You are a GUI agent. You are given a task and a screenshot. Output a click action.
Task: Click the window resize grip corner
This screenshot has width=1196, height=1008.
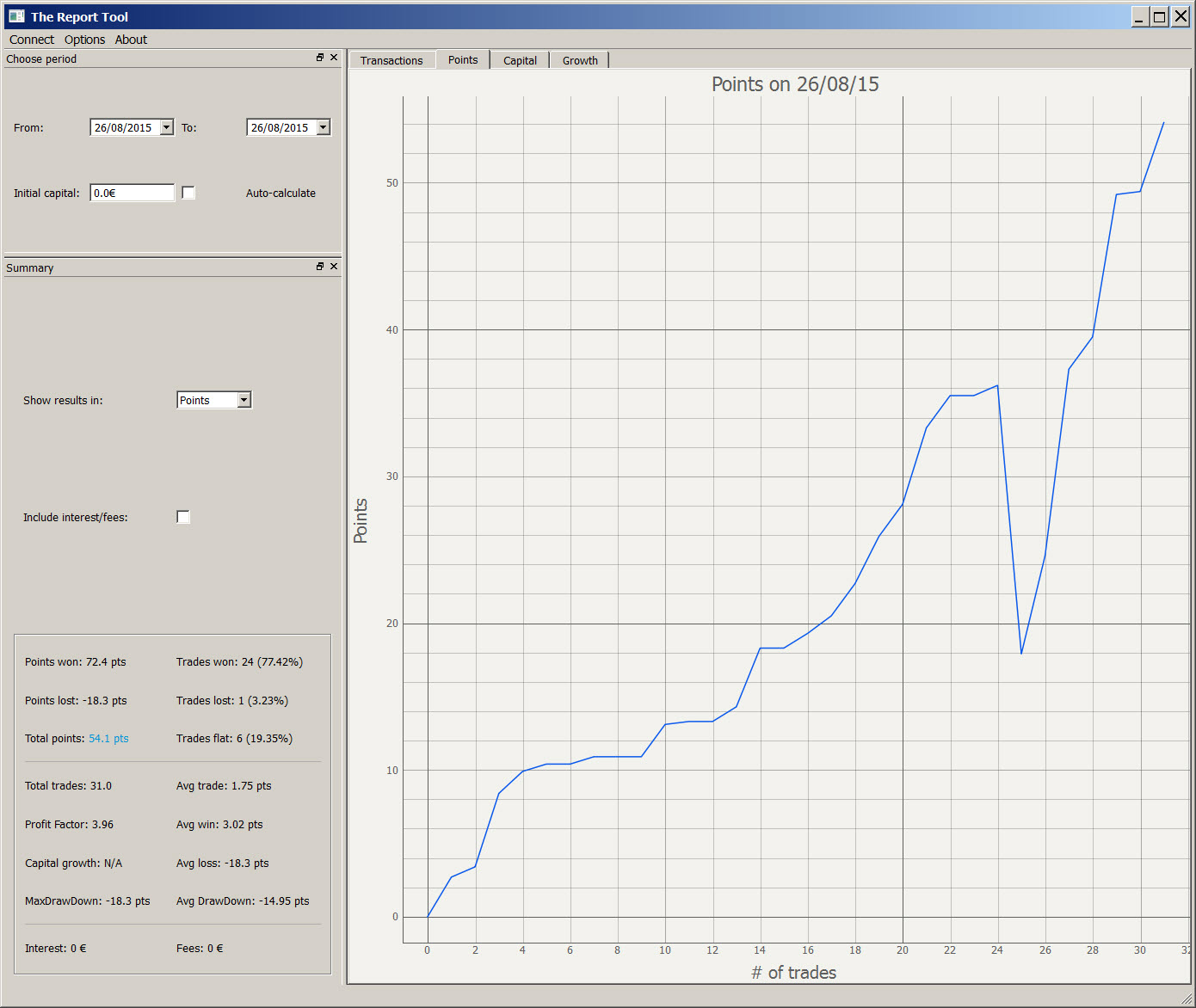1187,999
